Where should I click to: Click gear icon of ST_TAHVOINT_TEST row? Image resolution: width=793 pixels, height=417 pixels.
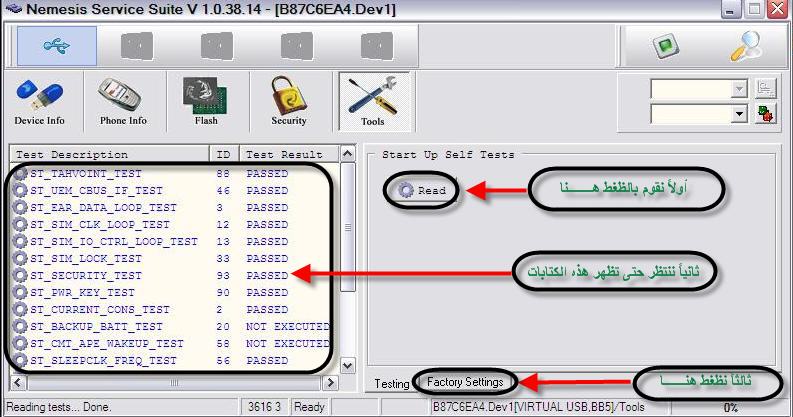pos(20,173)
